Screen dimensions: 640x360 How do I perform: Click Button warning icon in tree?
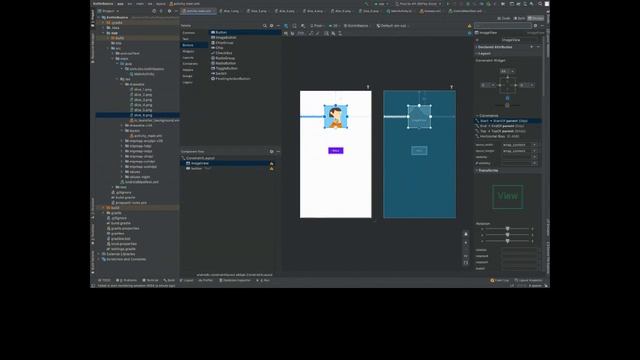271,168
